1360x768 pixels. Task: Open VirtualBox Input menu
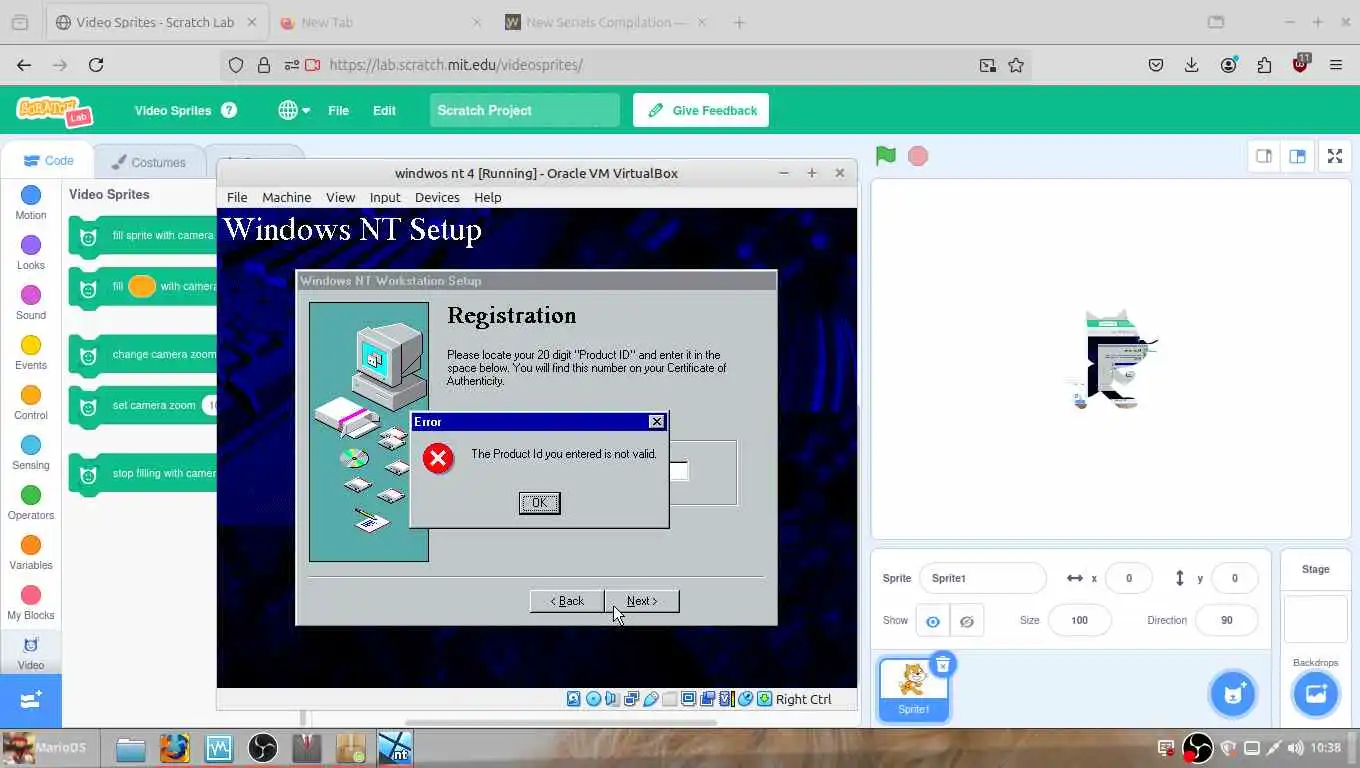[x=385, y=197]
